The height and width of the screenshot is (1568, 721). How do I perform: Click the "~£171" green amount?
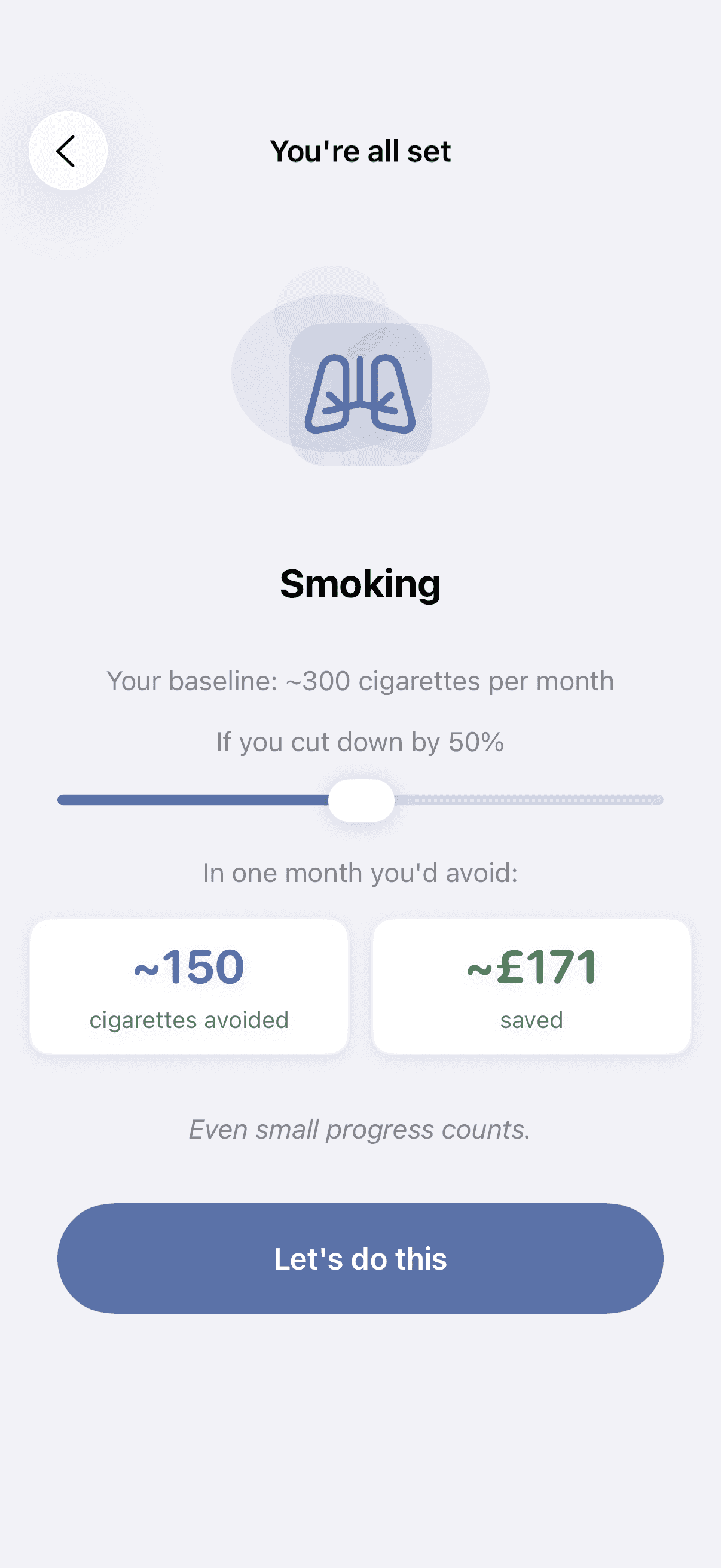[531, 966]
